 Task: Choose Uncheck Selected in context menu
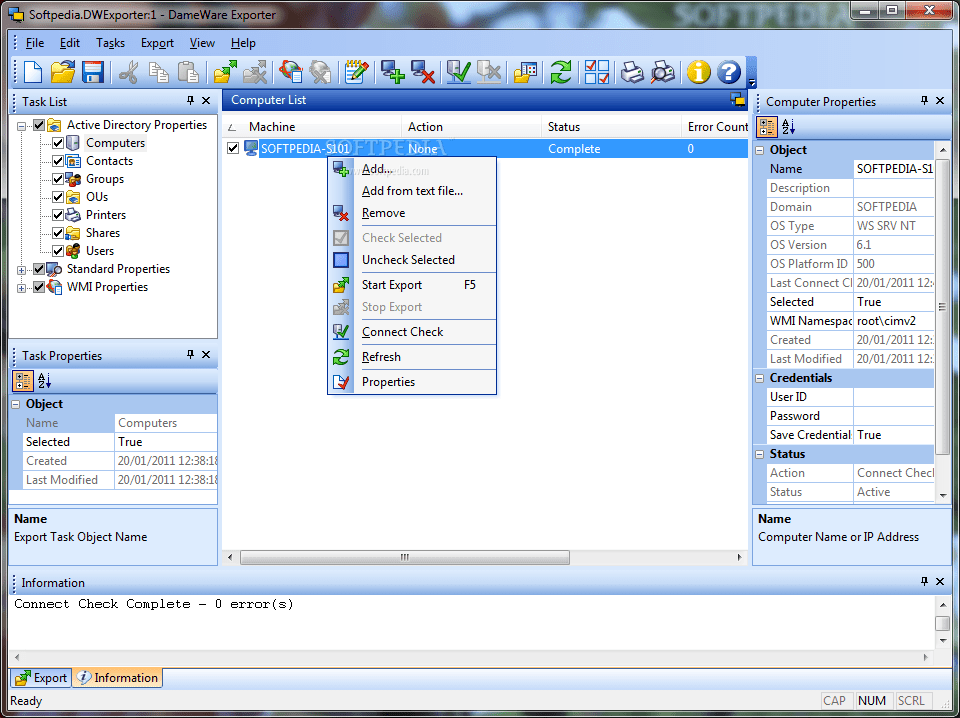tap(412, 260)
